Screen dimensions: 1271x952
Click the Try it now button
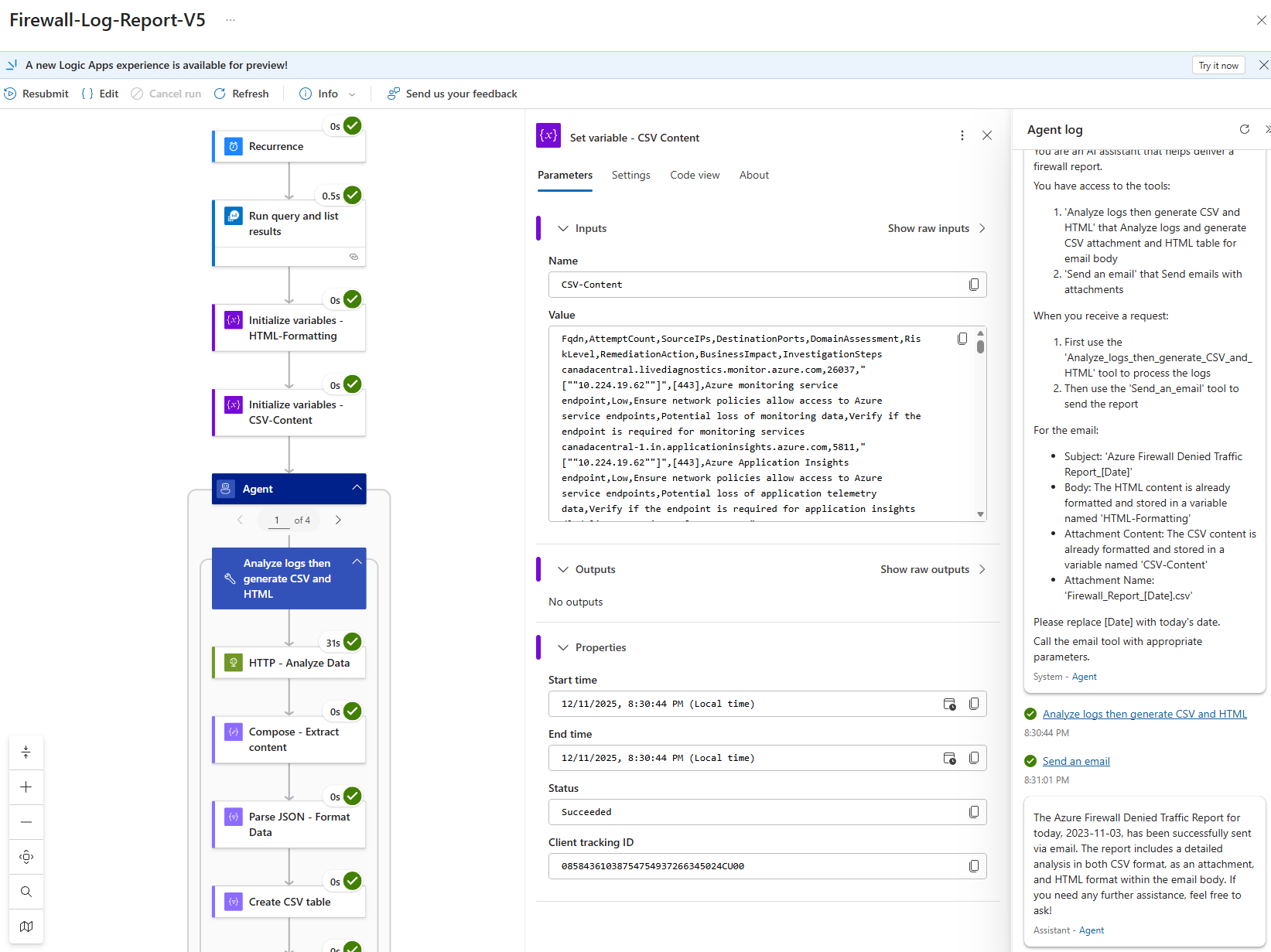(x=1218, y=66)
